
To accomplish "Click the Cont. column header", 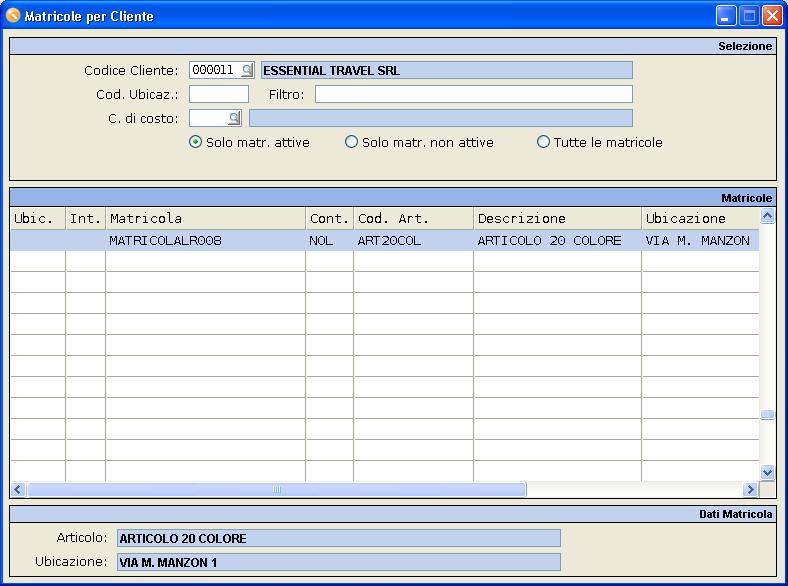I will [330, 219].
